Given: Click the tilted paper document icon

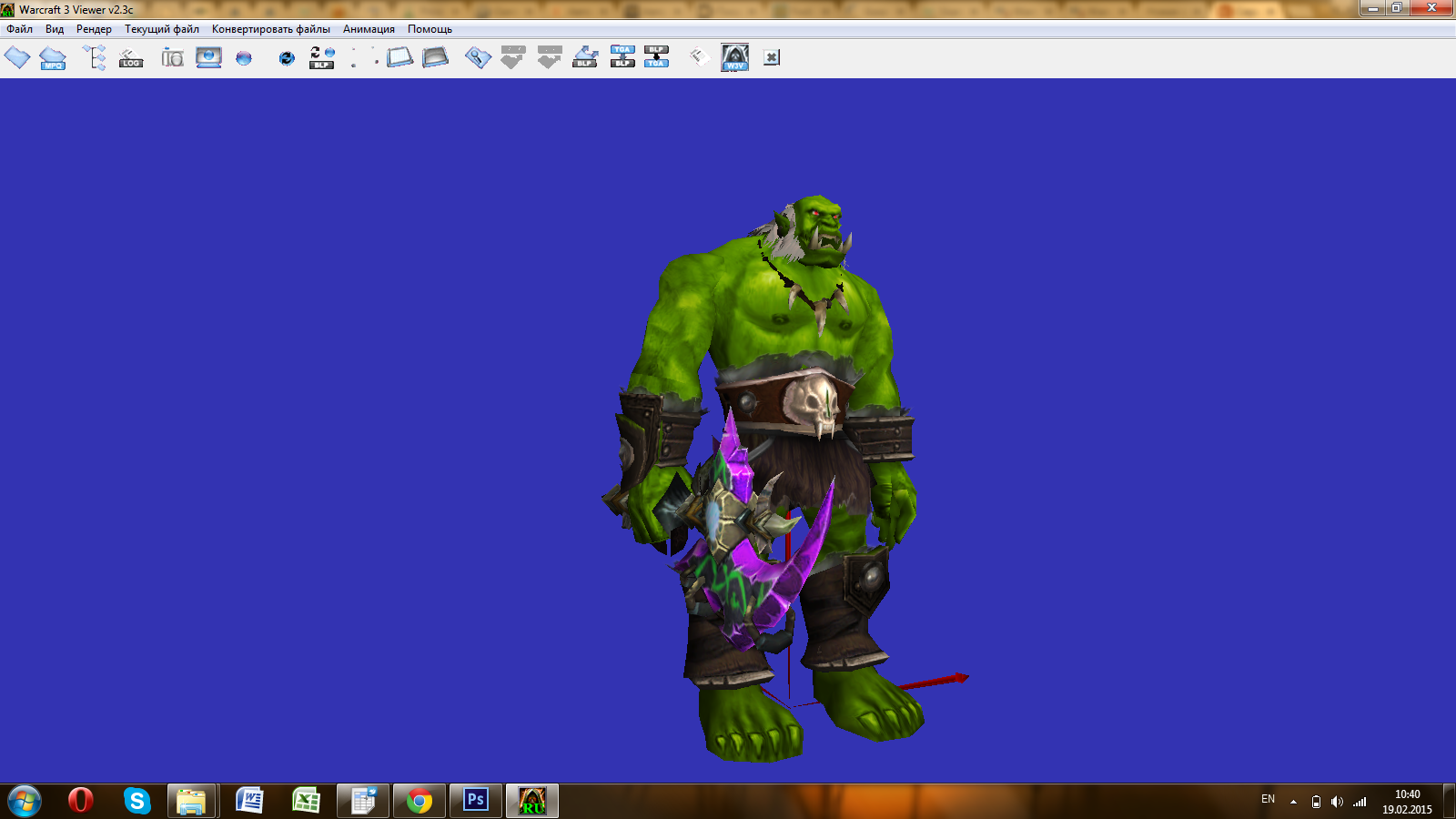Looking at the screenshot, I should tap(699, 58).
